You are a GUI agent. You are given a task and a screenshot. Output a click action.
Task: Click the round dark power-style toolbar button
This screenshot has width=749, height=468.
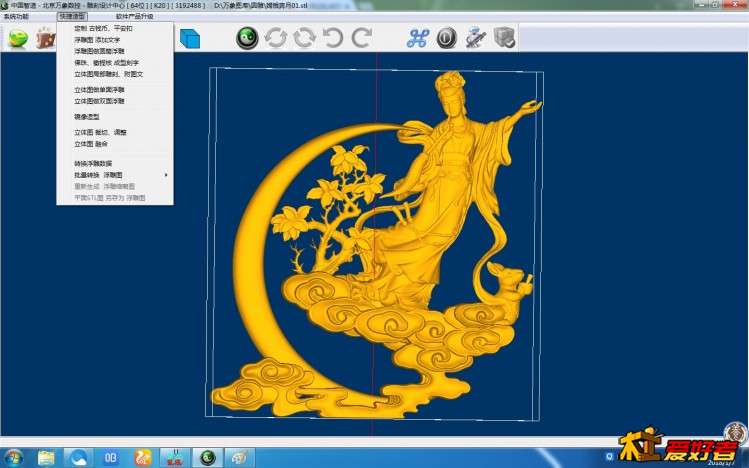[x=447, y=38]
